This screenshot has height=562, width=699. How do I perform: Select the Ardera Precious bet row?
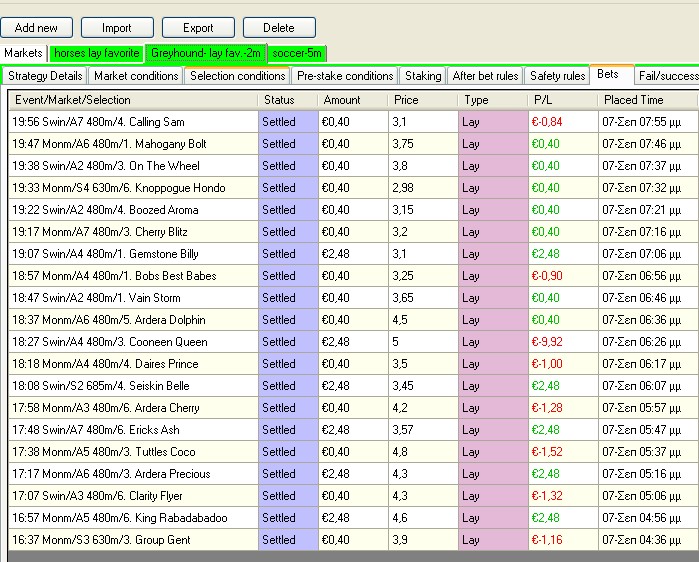(x=354, y=474)
